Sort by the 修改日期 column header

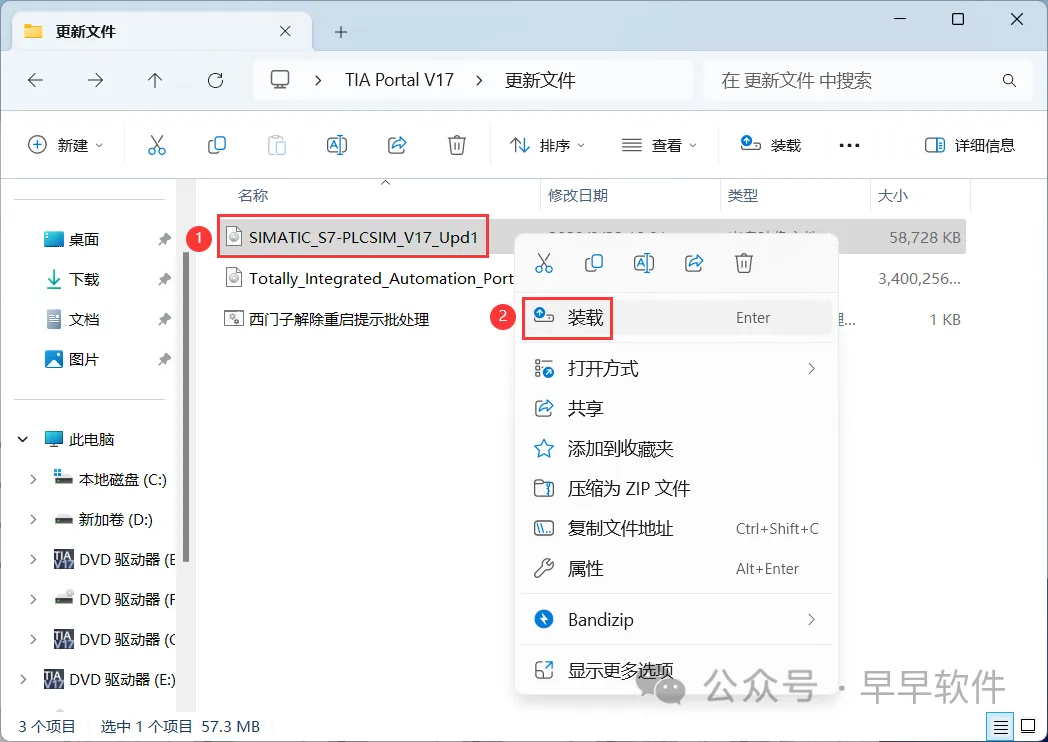click(577, 195)
